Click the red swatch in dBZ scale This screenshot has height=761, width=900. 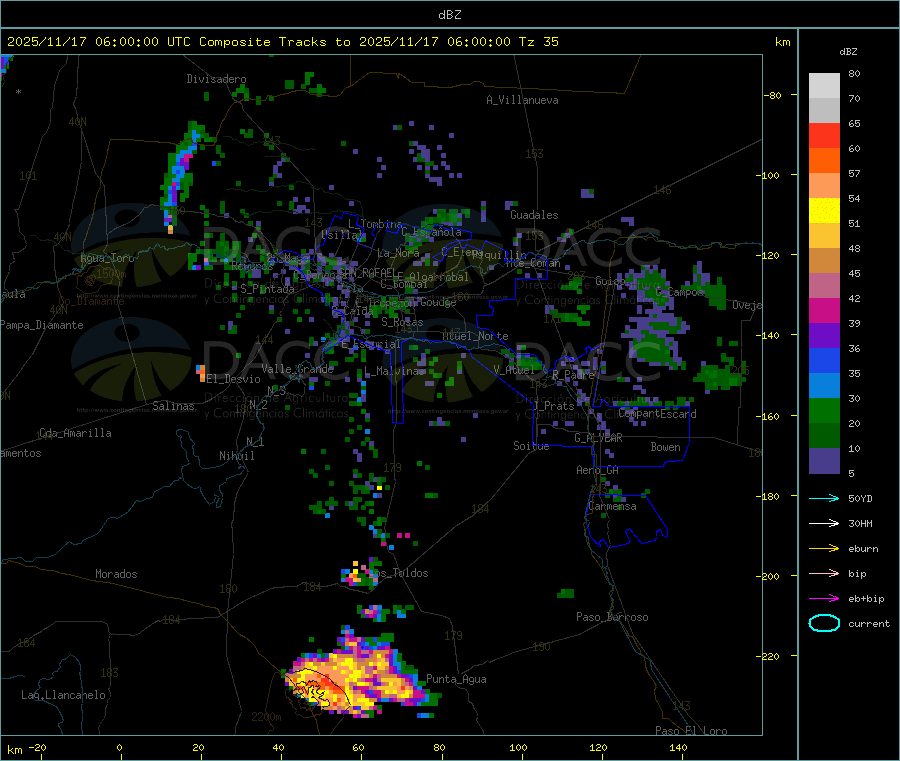coord(824,135)
